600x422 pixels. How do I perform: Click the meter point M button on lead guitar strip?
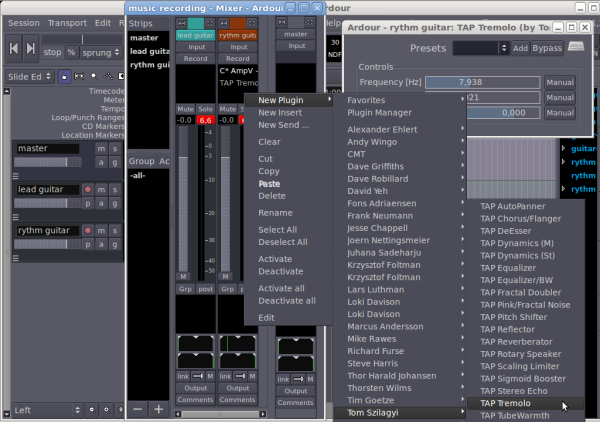(183, 276)
